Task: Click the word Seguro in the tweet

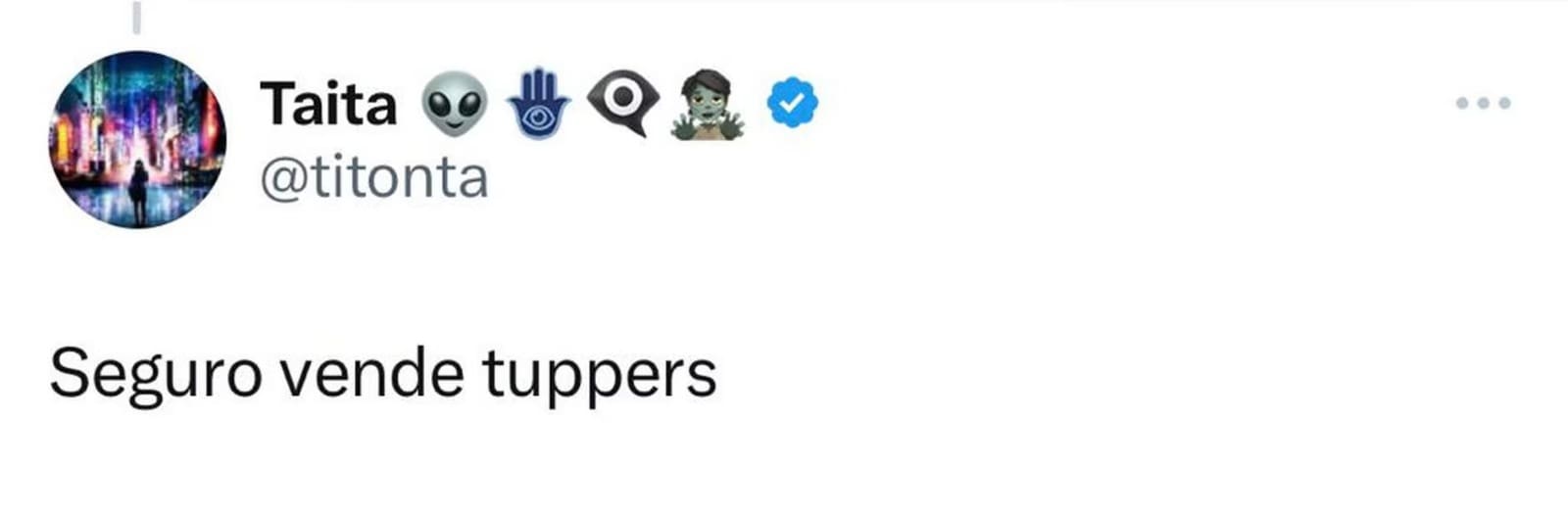Action: (x=156, y=375)
